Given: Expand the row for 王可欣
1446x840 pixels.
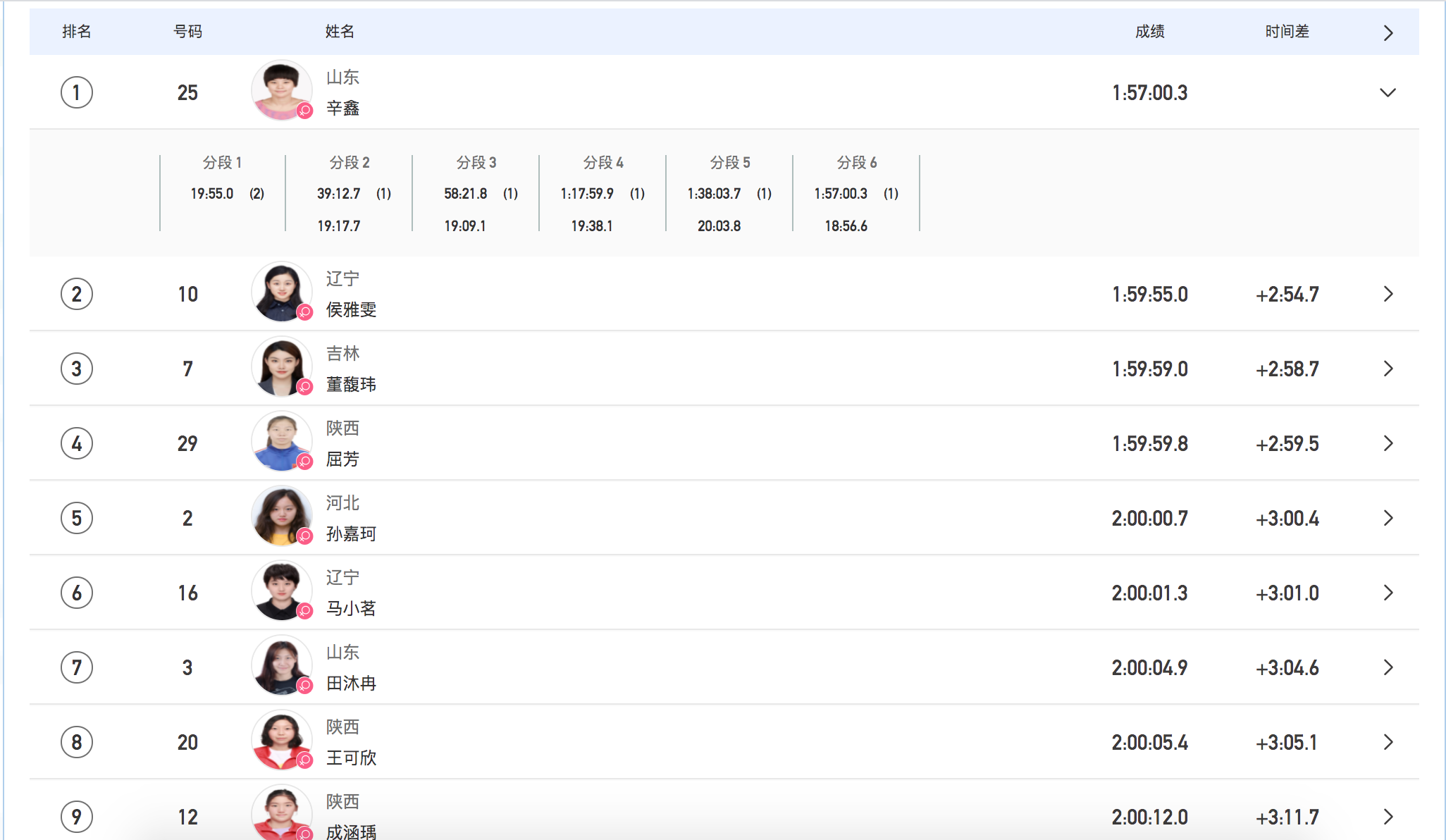Looking at the screenshot, I should click(x=1388, y=742).
